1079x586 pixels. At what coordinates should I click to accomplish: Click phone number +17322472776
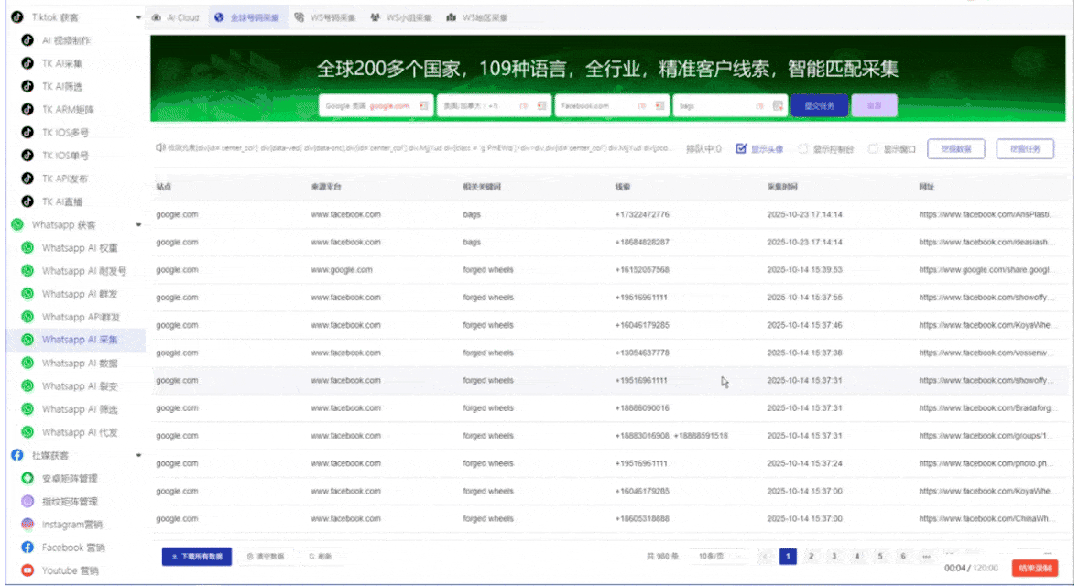(642, 215)
